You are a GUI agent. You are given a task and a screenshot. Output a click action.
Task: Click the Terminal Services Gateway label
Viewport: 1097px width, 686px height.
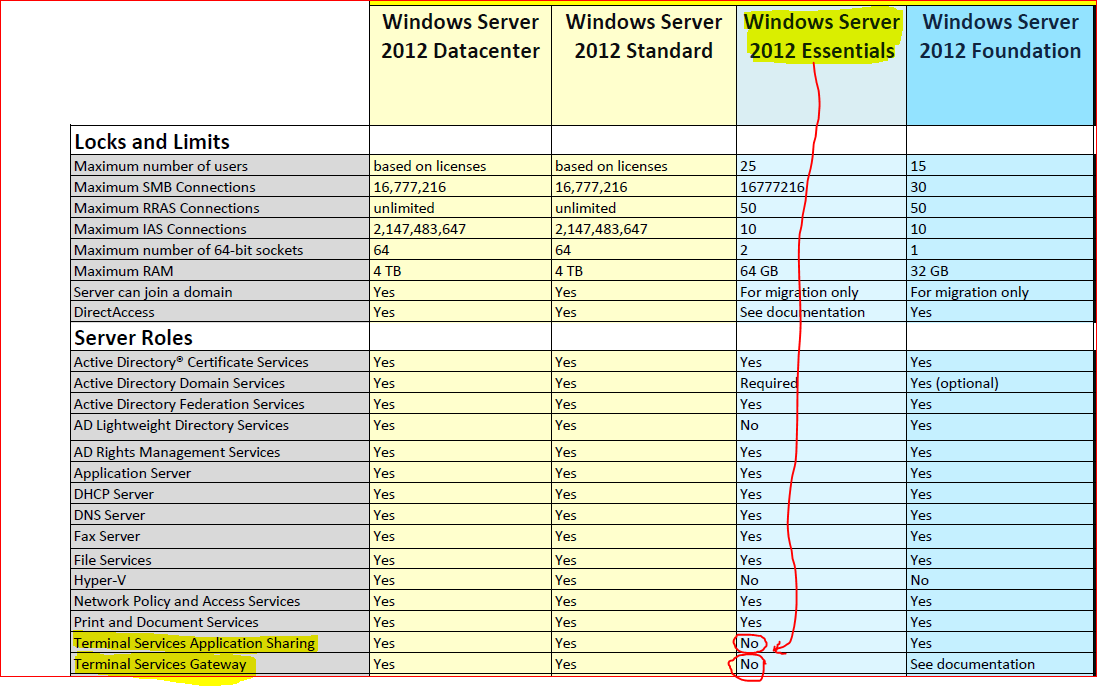(160, 664)
